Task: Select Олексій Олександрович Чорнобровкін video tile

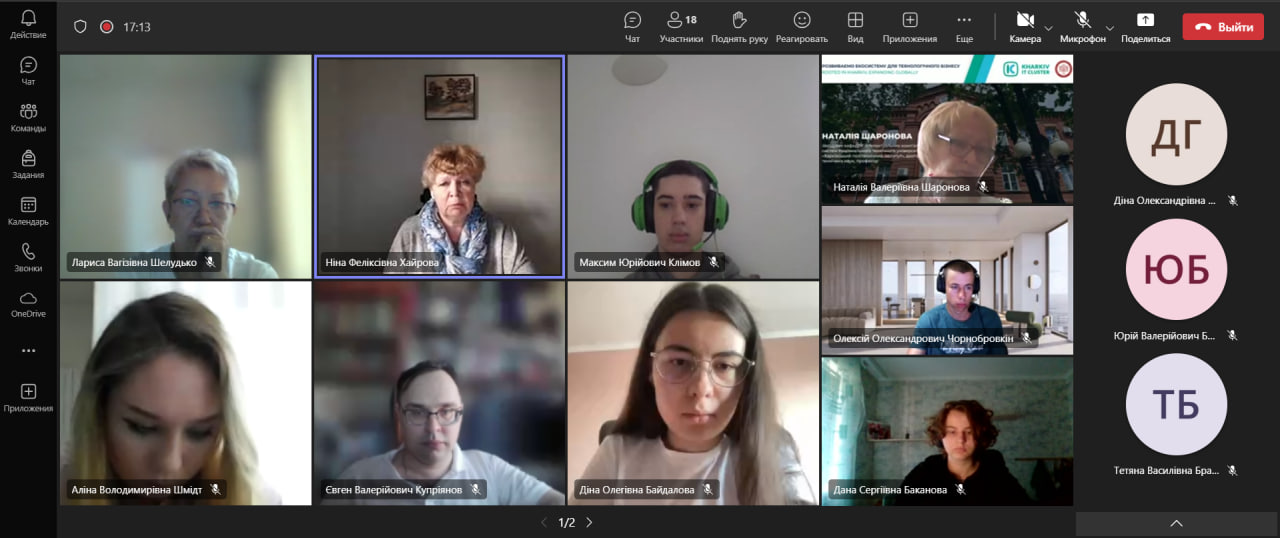Action: pyautogui.click(x=947, y=280)
